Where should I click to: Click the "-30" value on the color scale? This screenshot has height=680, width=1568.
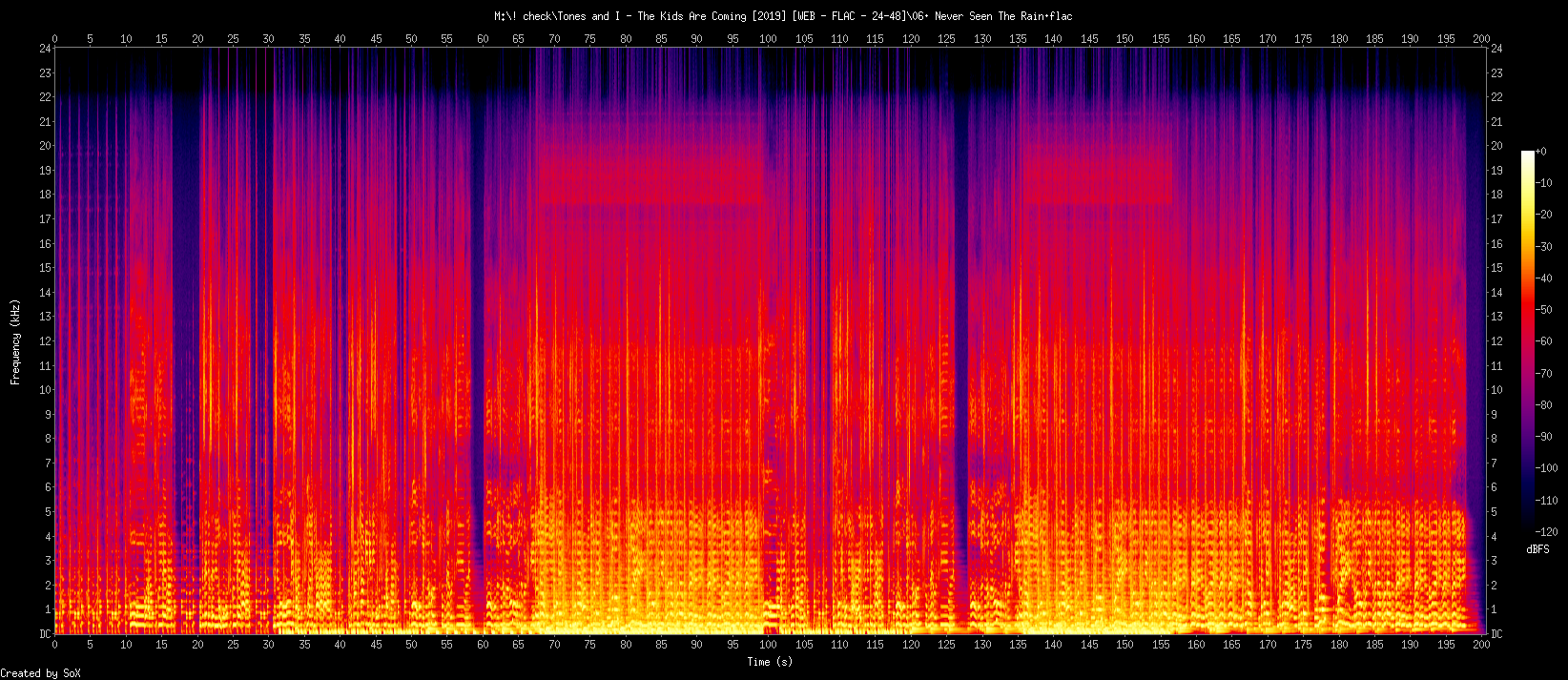tap(1545, 247)
